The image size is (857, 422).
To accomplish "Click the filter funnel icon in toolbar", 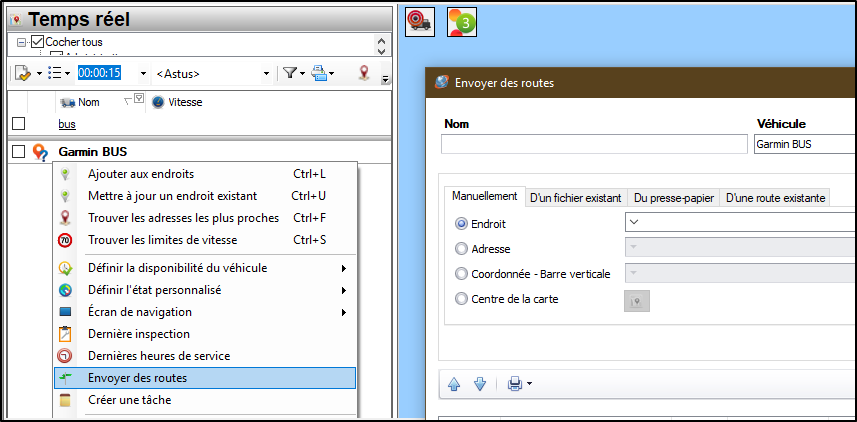I will click(288, 73).
